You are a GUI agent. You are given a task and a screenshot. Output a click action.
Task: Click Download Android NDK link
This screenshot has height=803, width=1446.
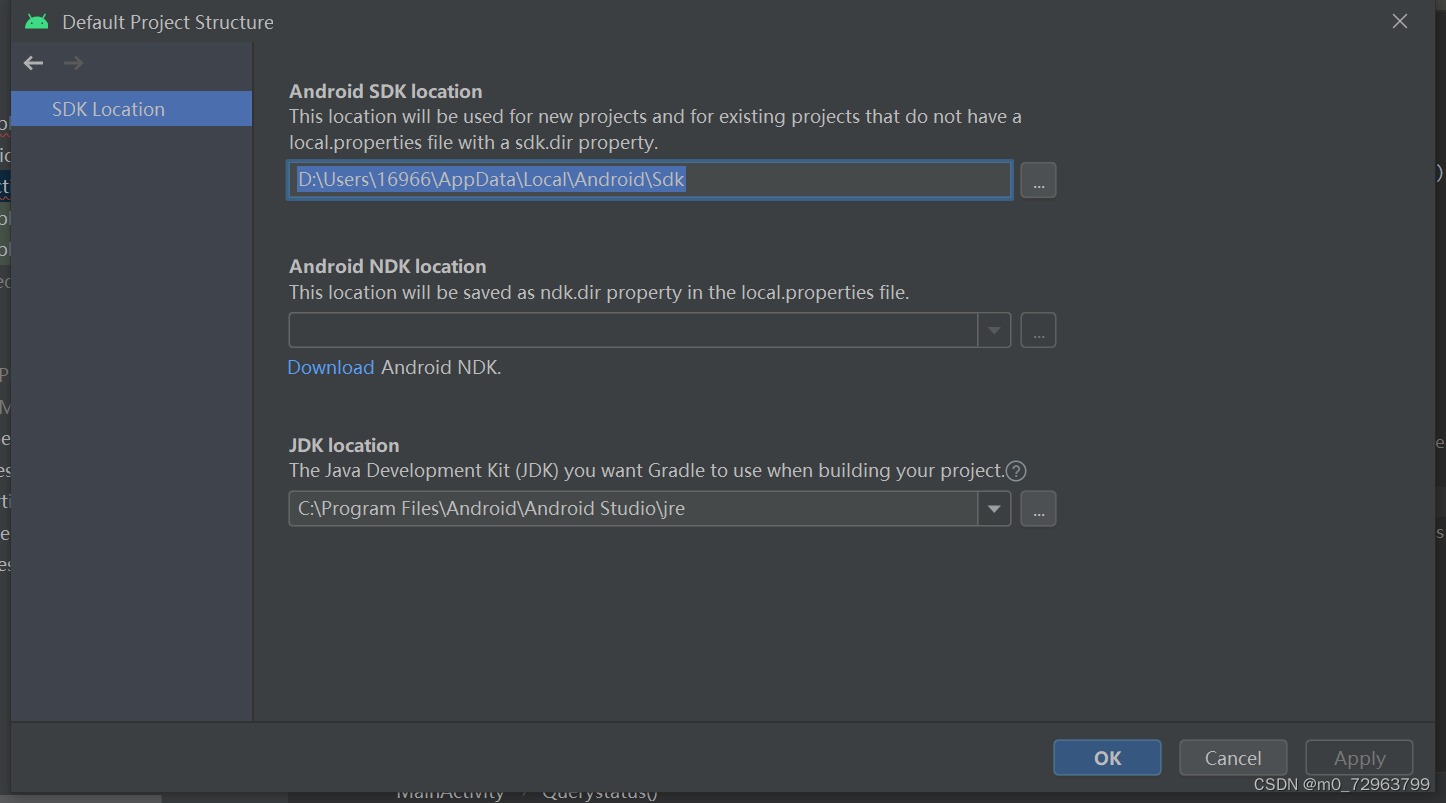[331, 367]
